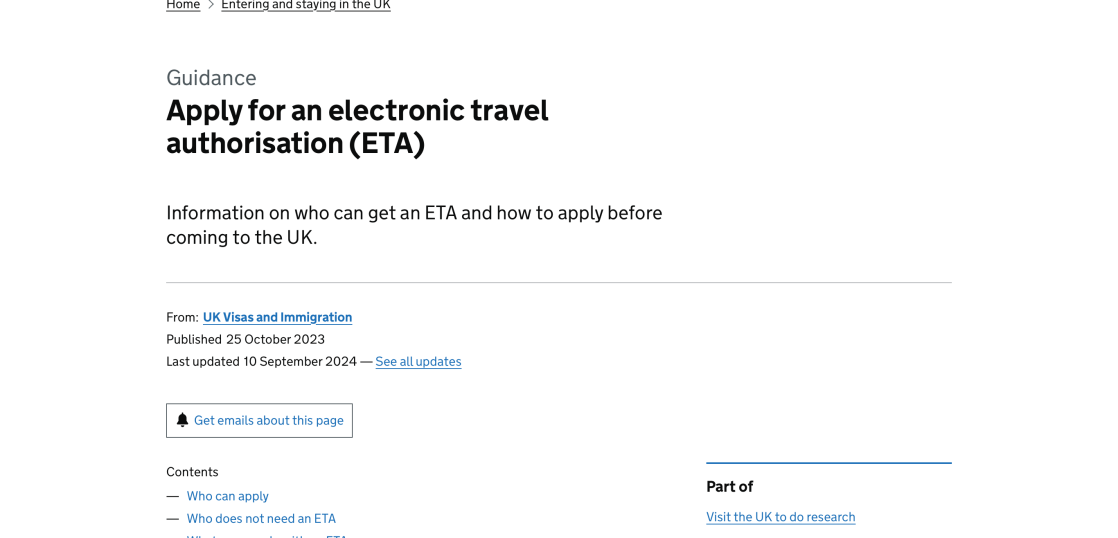Screen dimensions: 1118x538
Task: Open Who does not need an ETA section
Action: click(x=261, y=519)
